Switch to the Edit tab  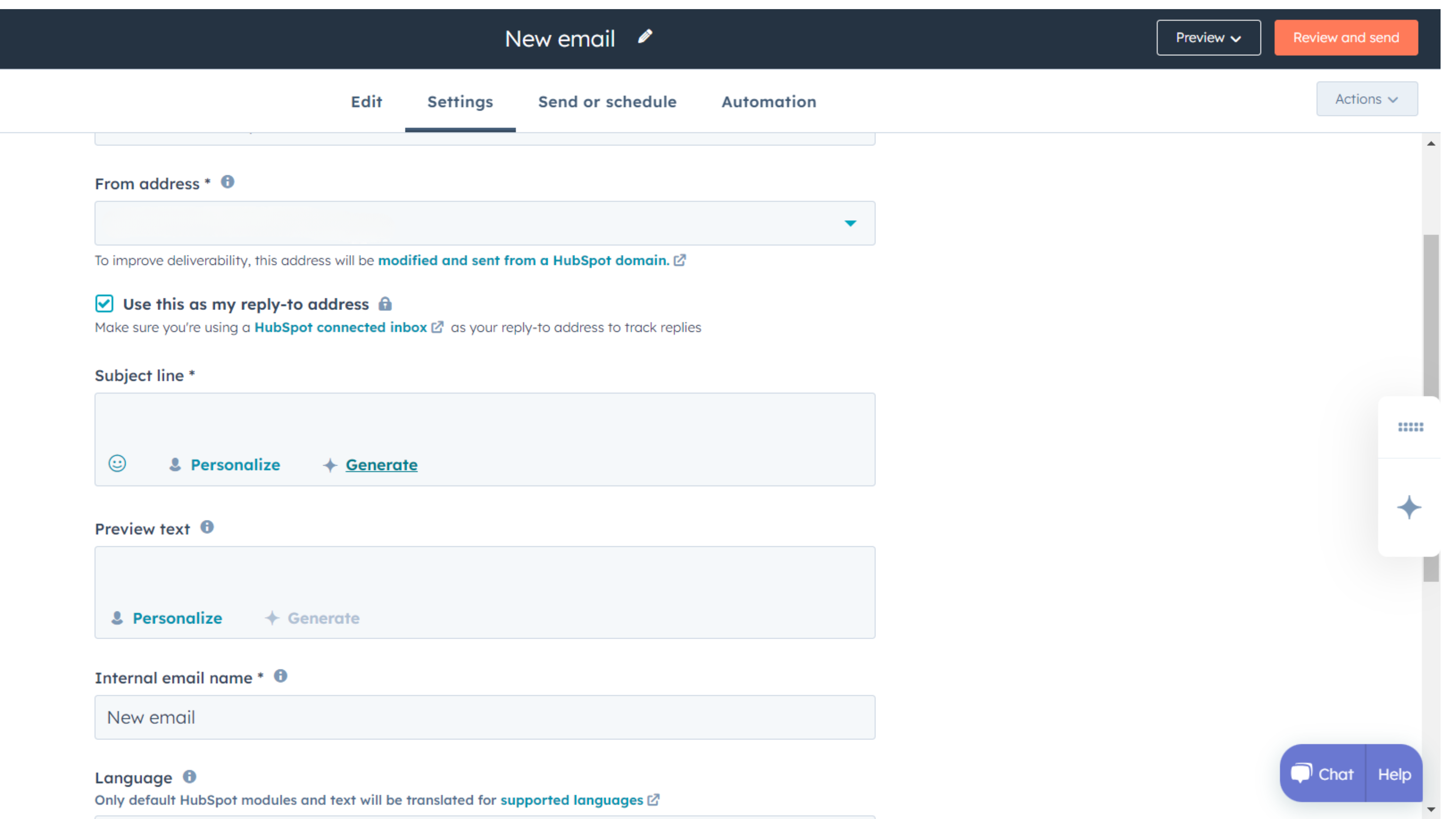[x=366, y=102]
